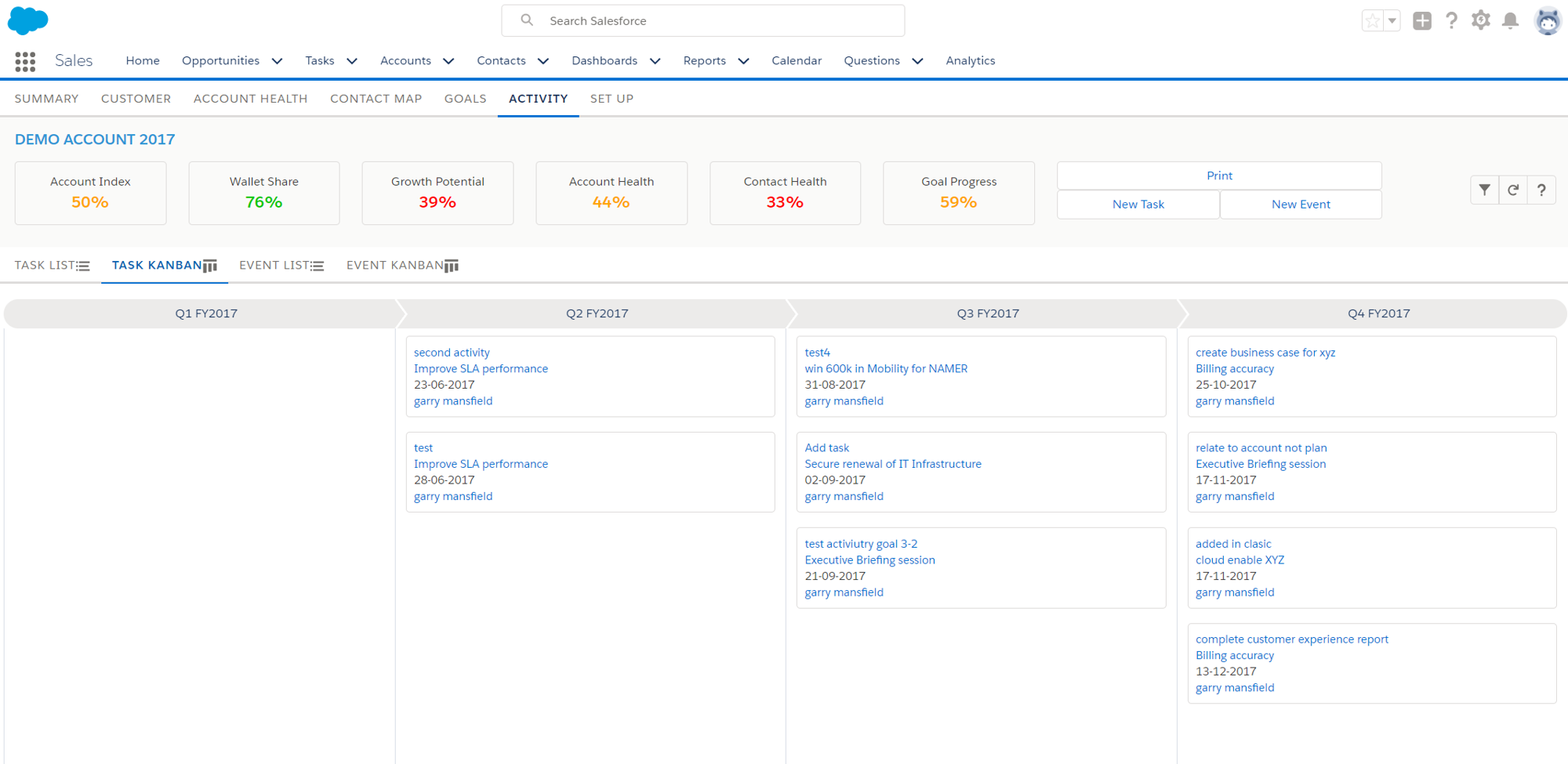Click the Search Salesforce input field
Viewport: 1568px width, 764px height.
click(x=702, y=20)
